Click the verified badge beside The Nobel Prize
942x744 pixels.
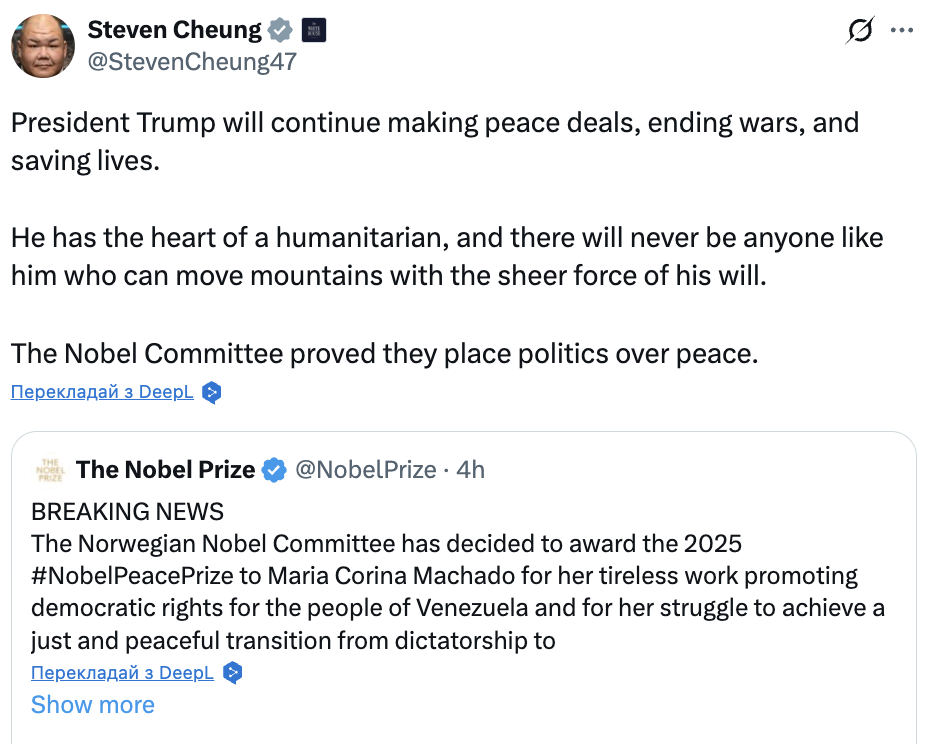tap(274, 470)
